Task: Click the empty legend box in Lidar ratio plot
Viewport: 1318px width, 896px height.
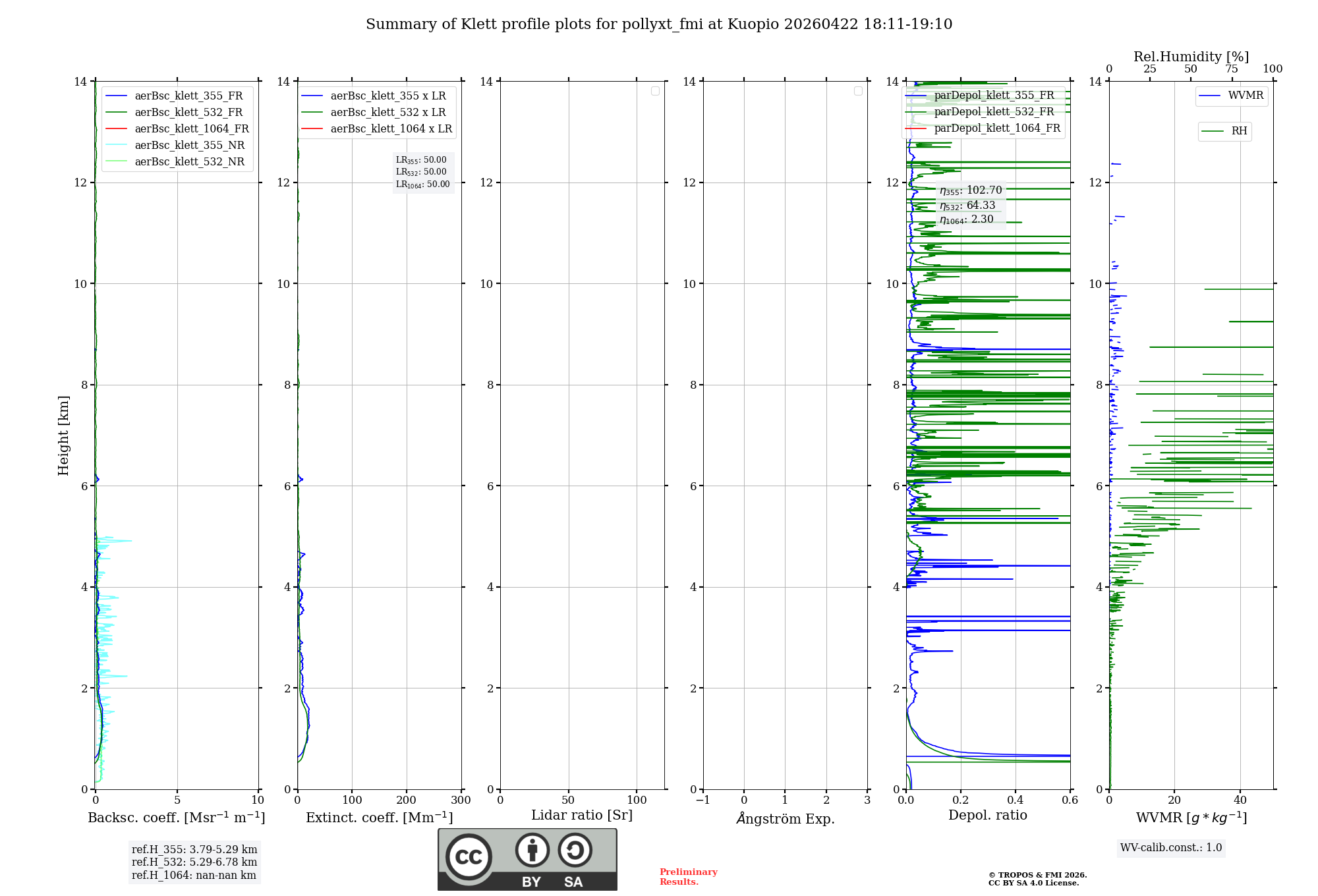Action: [x=655, y=91]
